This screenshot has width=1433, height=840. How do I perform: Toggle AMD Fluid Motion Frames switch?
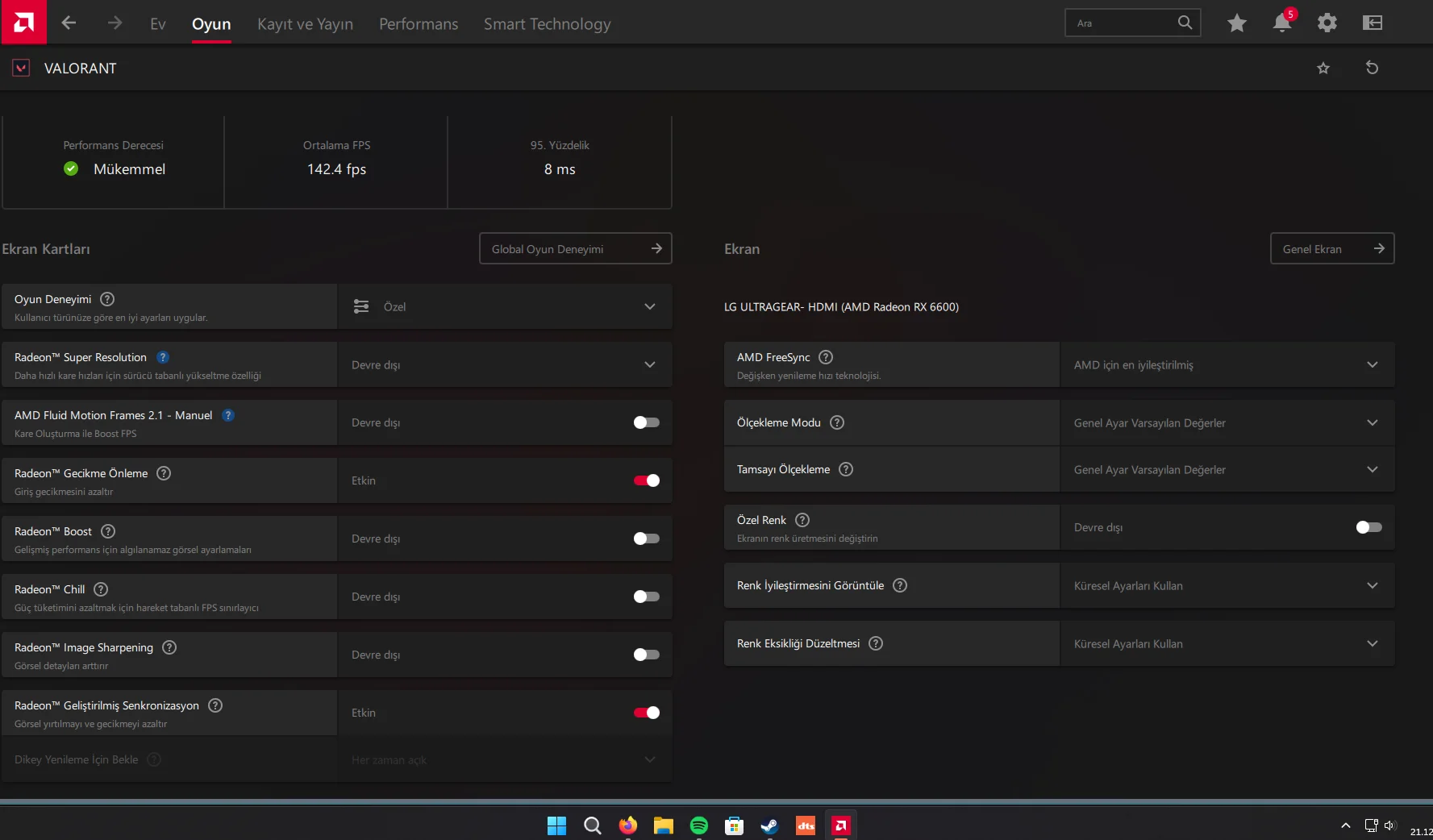[x=646, y=422]
